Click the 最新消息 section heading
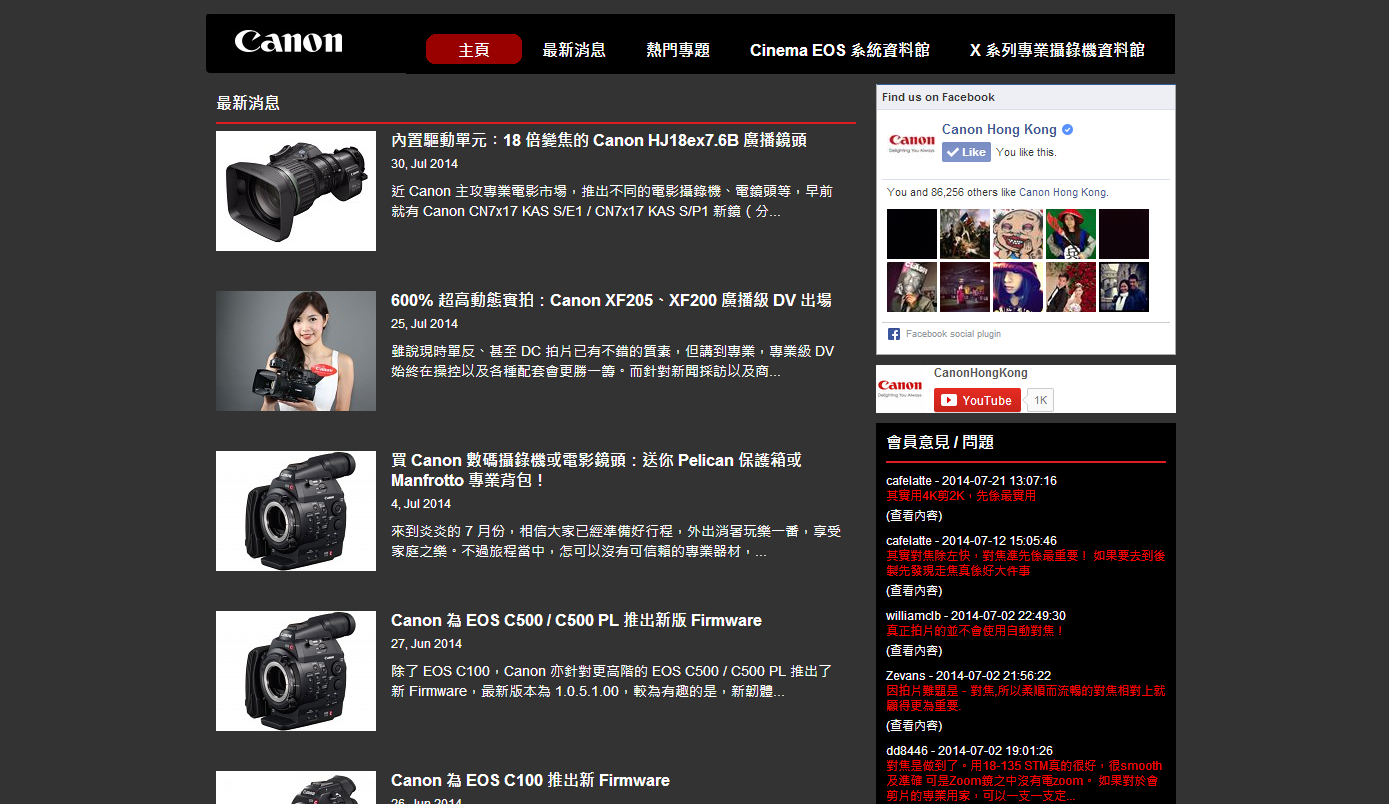Screen dimensions: 1389x804 (248, 103)
